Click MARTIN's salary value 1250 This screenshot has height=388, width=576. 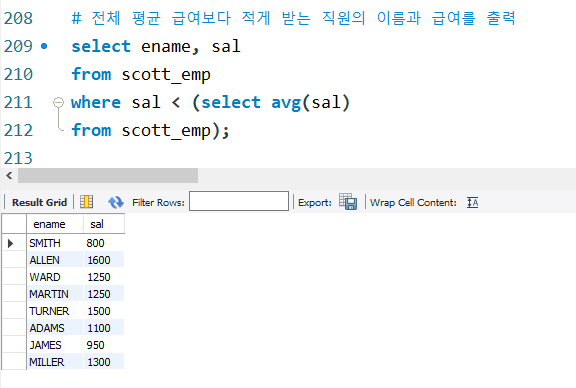tap(99, 294)
